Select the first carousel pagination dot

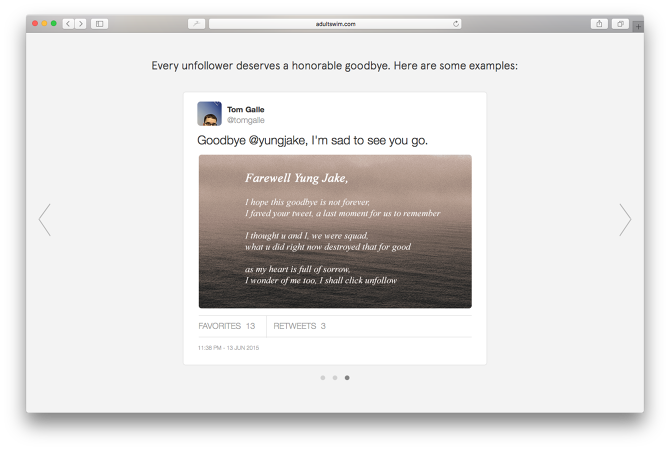322,378
